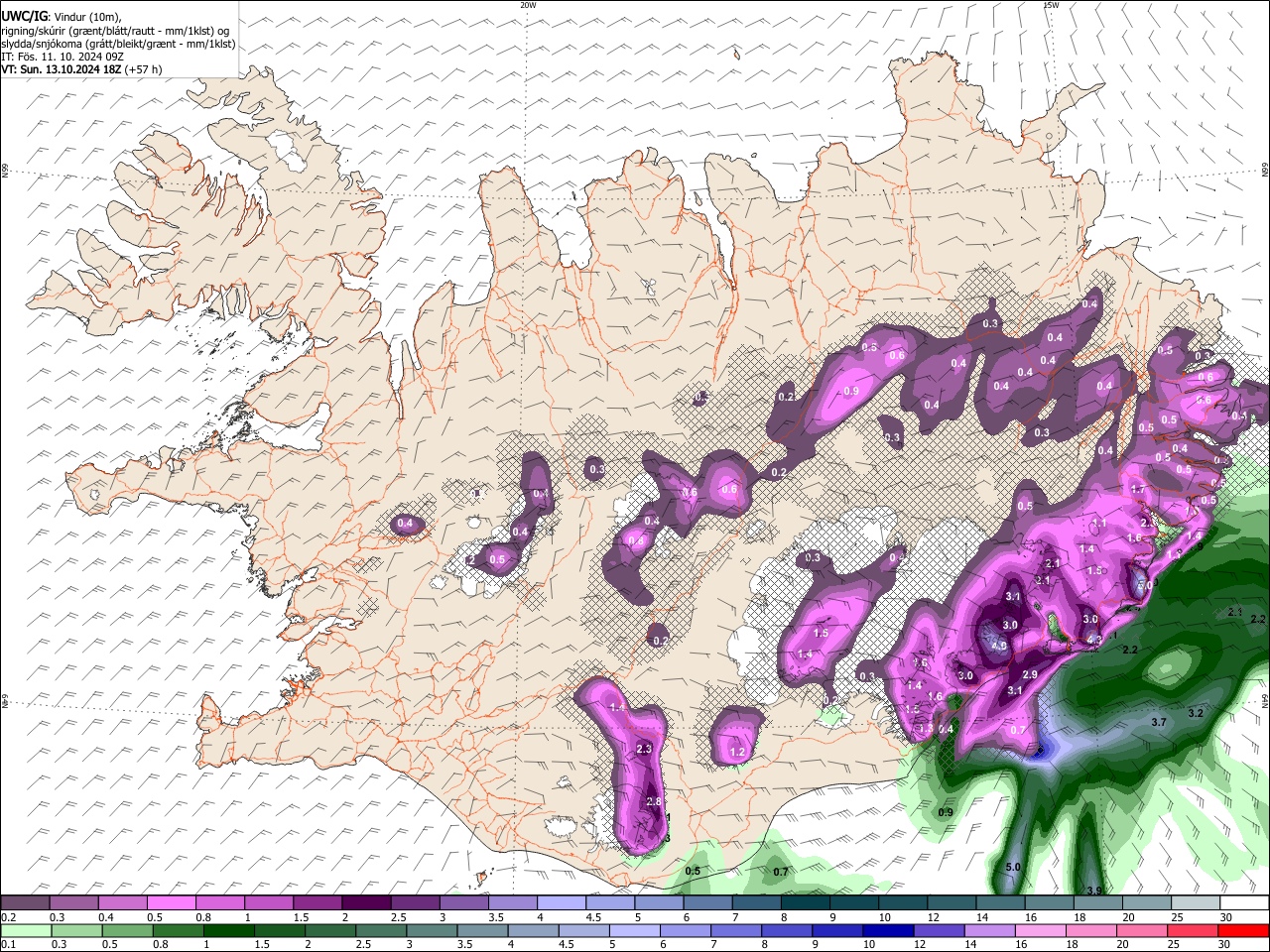Image resolution: width=1270 pixels, height=952 pixels.
Task: Click the 2.9 snowfall value label
Action: 1030,674
